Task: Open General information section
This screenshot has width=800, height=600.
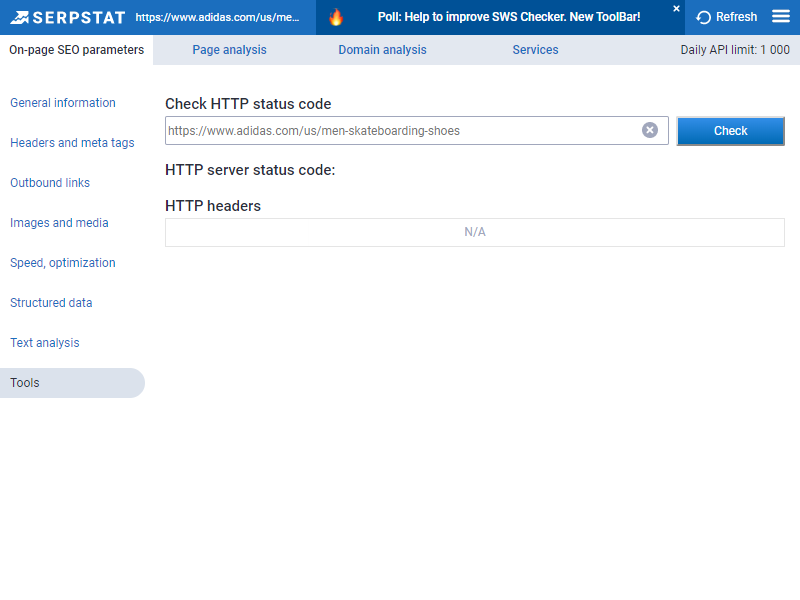Action: coord(63,103)
